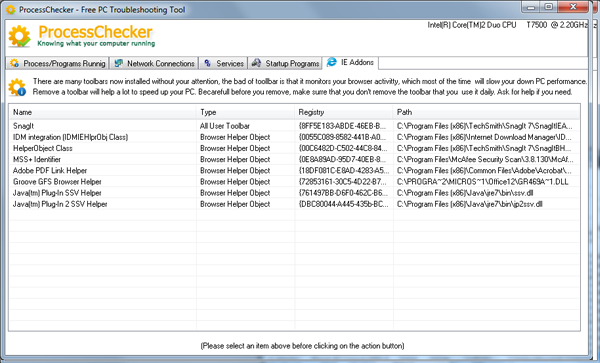Click the SnagIt 7\SnagItIEA path cell

[x=485, y=126]
